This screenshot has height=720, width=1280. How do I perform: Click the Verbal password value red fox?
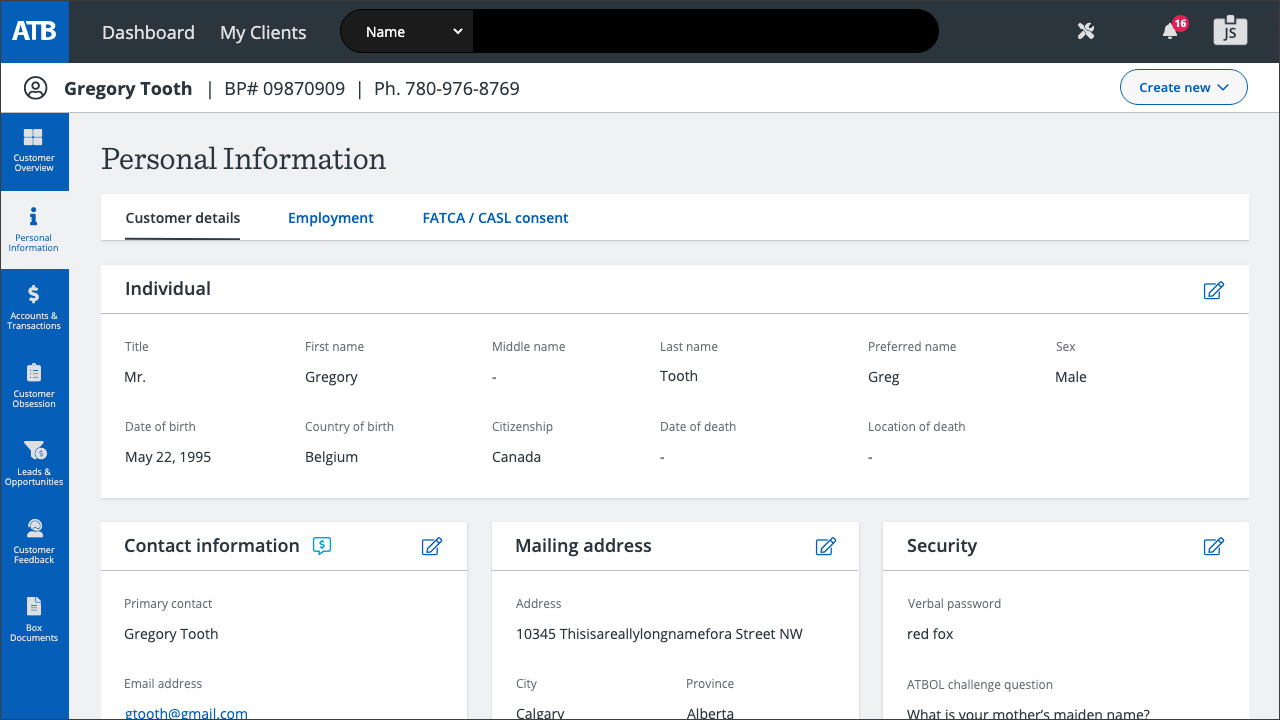(x=930, y=634)
